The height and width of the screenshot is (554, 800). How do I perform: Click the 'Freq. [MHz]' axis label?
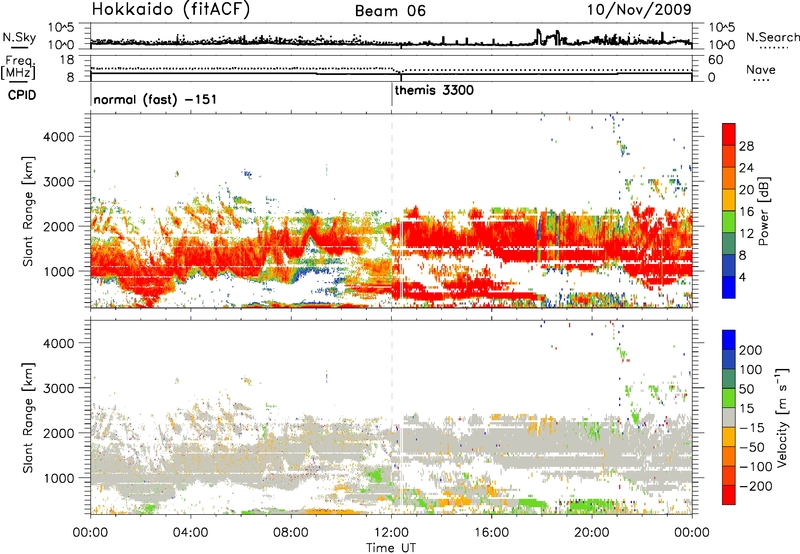(x=18, y=68)
